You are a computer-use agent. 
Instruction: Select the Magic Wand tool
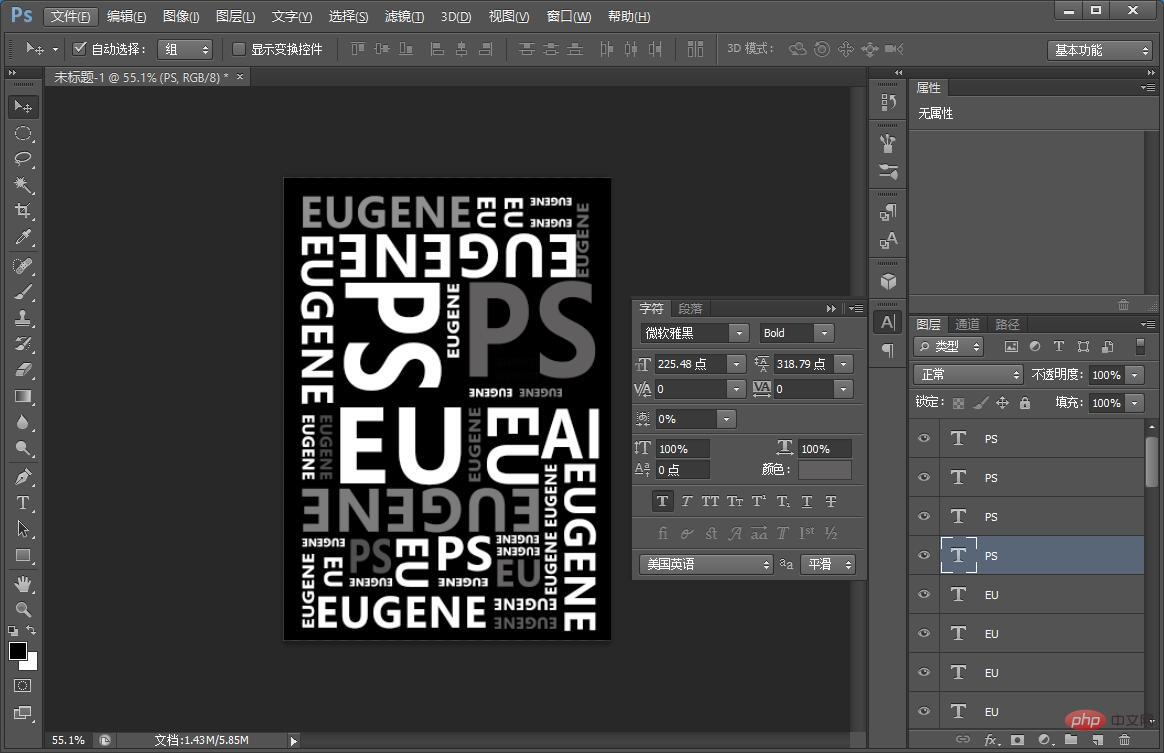(23, 185)
